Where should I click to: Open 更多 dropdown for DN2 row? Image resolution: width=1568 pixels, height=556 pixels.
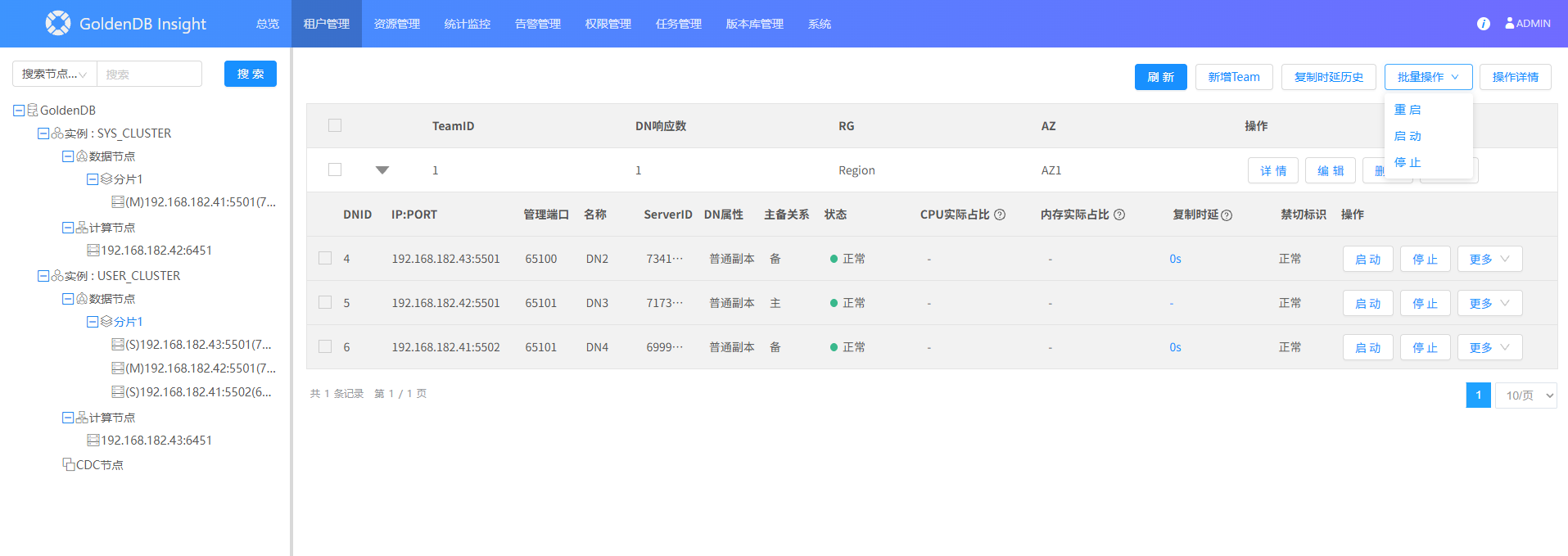(x=1489, y=259)
